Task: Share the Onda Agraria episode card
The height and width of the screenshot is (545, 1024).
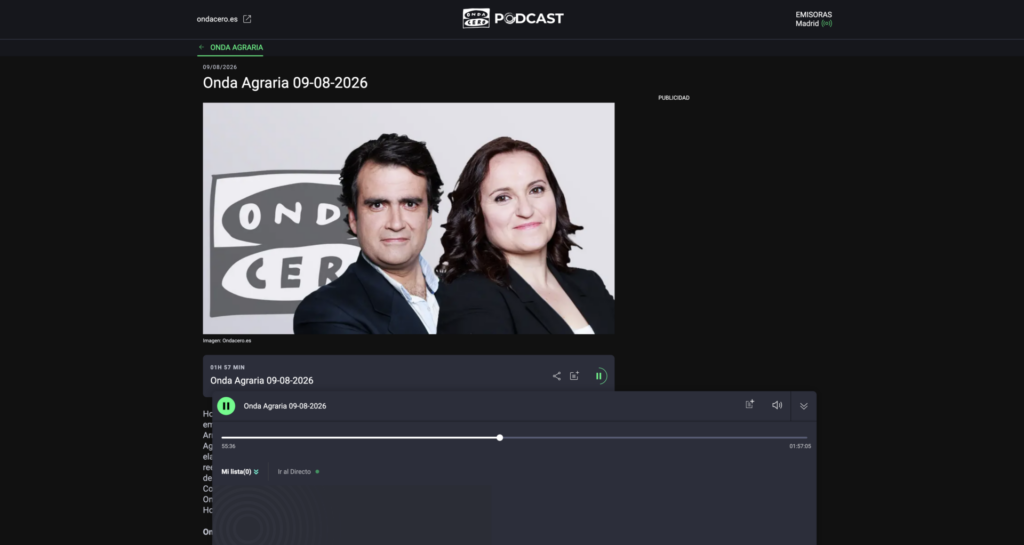Action: [x=556, y=376]
